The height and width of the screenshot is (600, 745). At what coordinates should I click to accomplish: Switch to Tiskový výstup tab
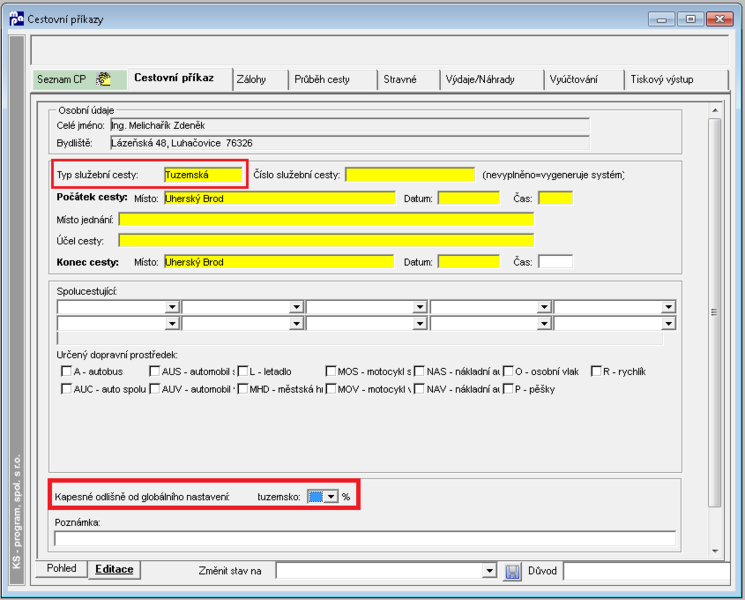(676, 79)
